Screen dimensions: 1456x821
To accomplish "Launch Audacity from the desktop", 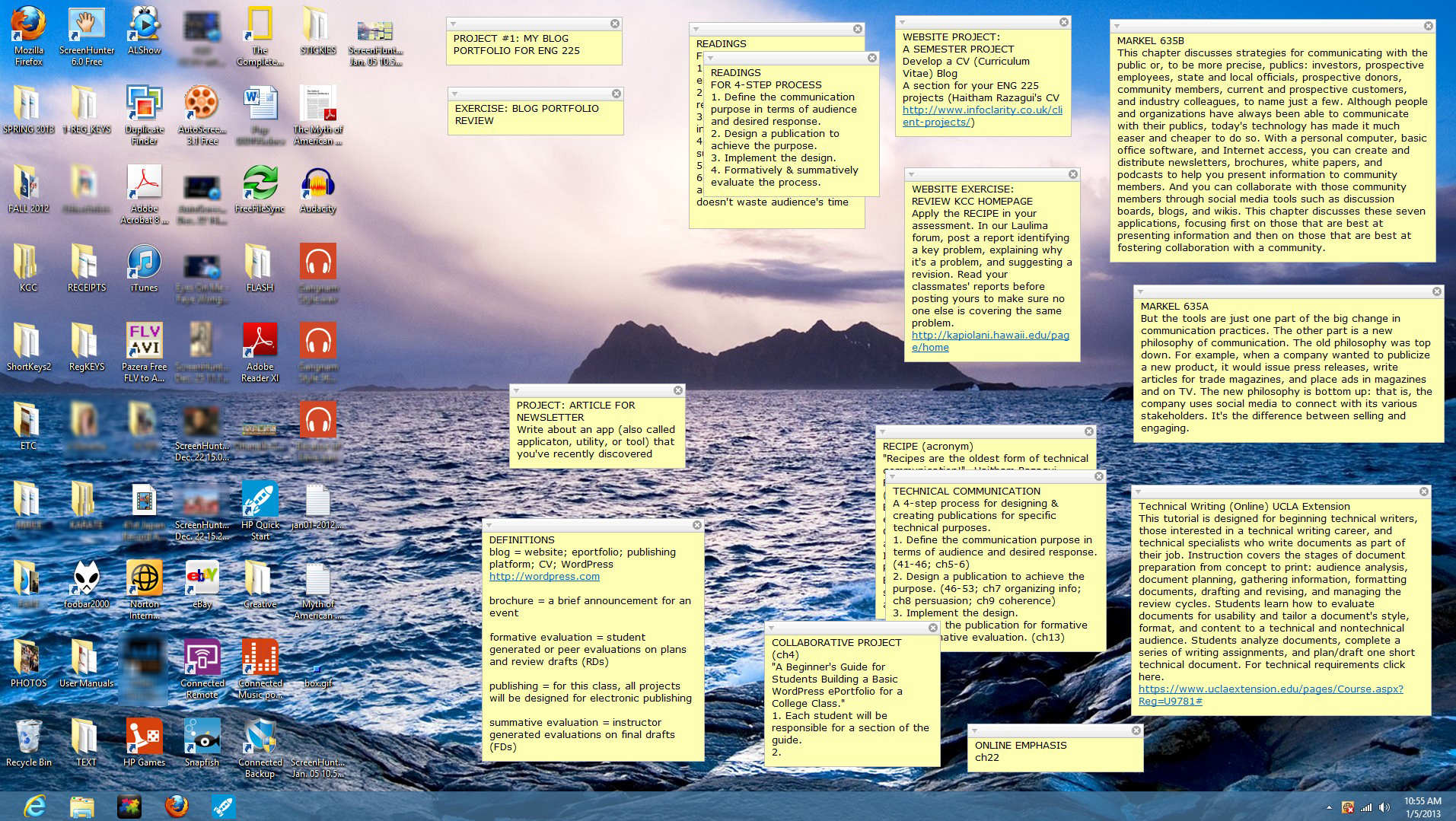I will [x=317, y=186].
